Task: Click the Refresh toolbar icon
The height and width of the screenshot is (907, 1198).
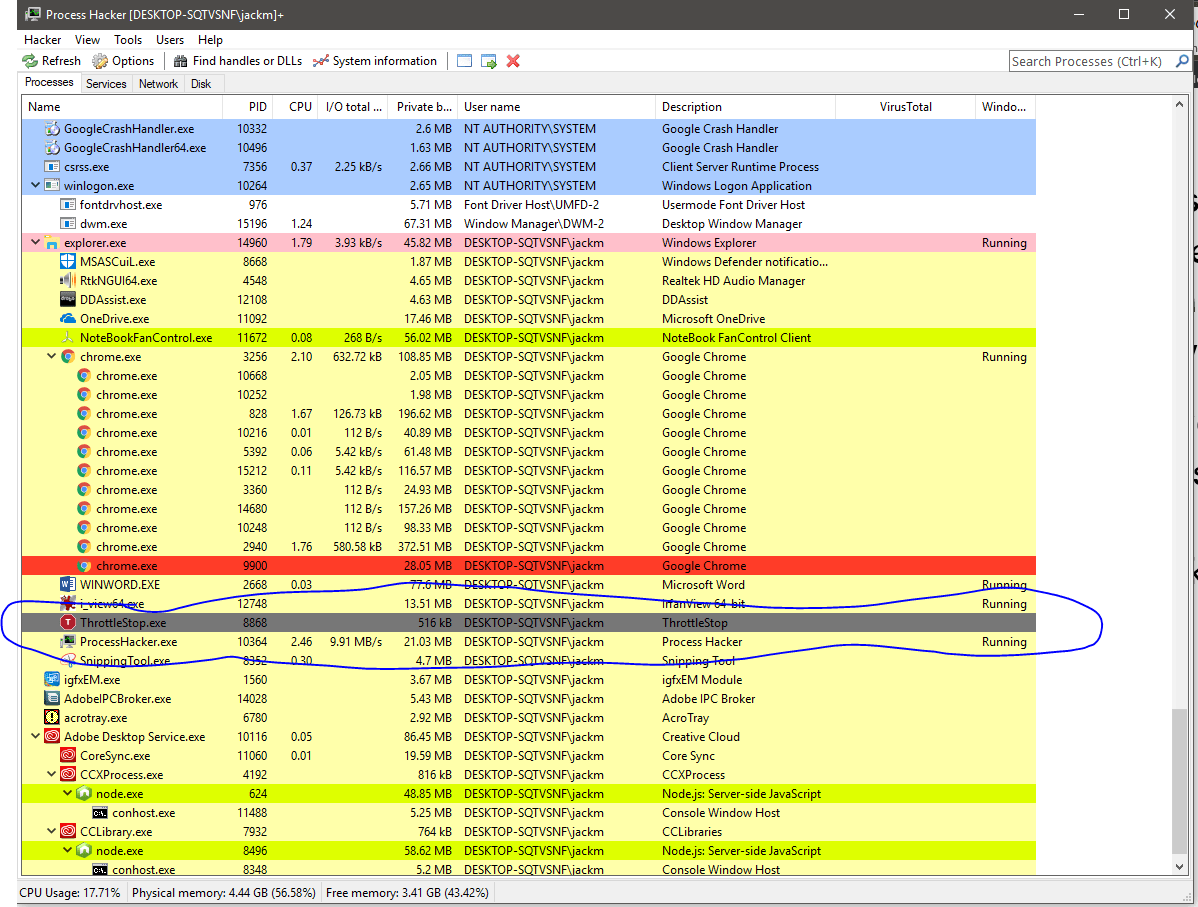Action: click(x=30, y=61)
